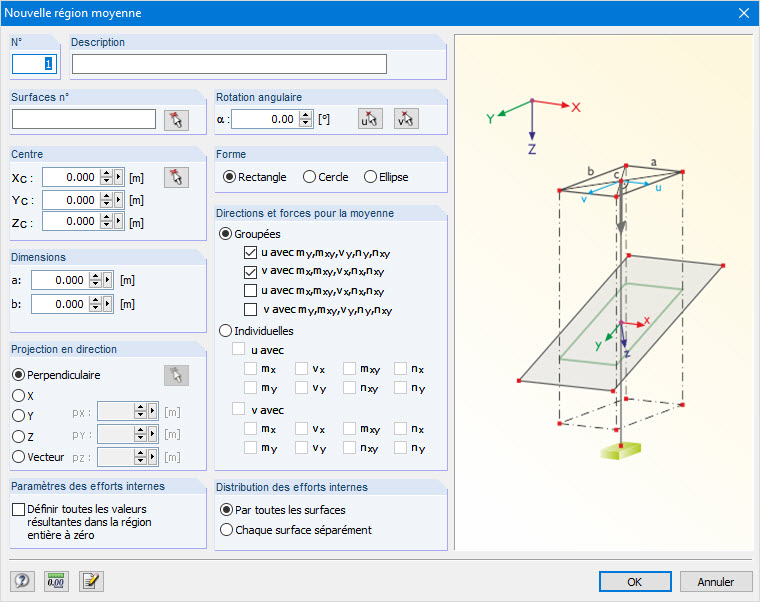Screen dimensions: 760x602
Task: Select rotation via v-axis pick icon
Action: tap(406, 119)
